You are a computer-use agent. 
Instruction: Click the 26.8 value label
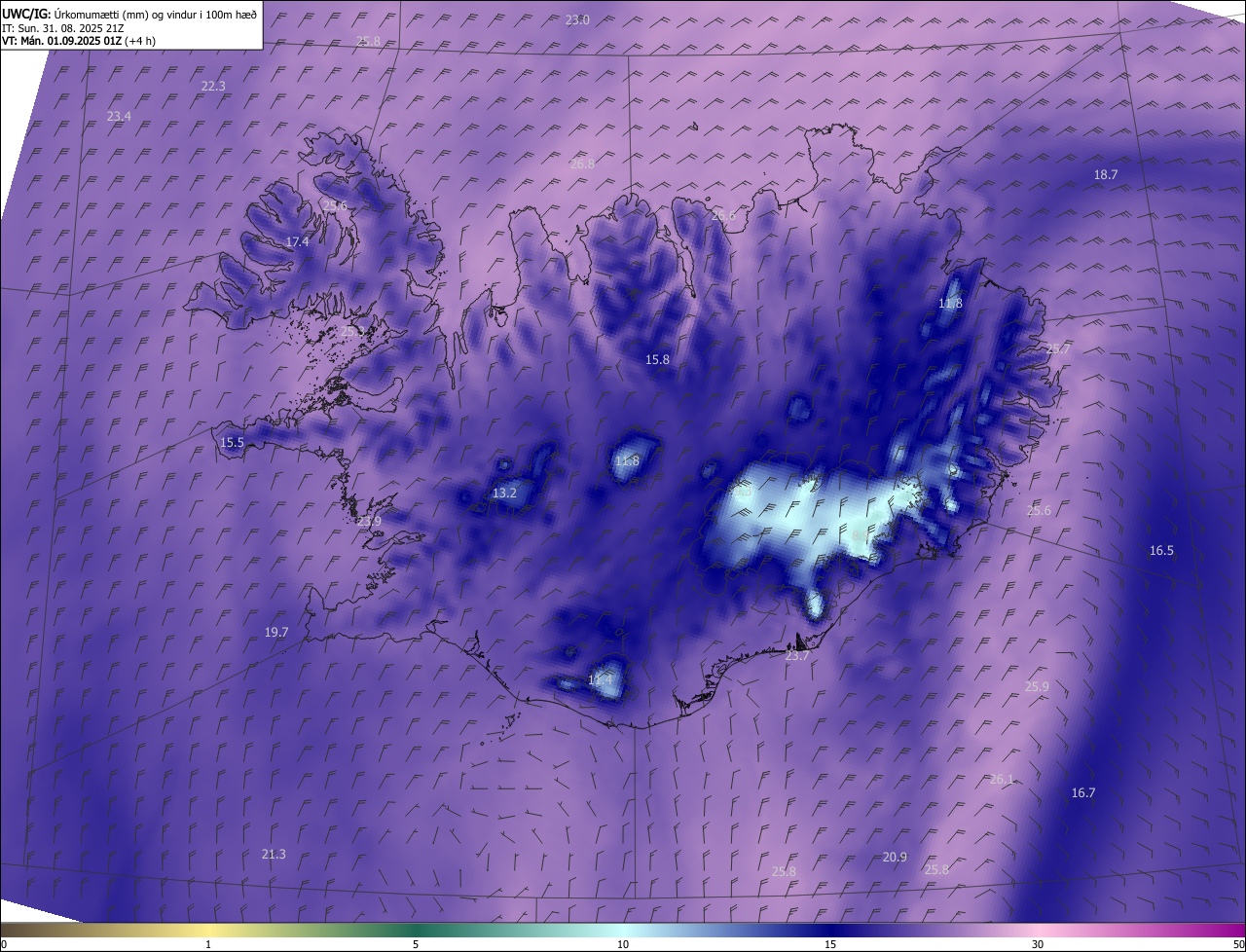pos(582,164)
